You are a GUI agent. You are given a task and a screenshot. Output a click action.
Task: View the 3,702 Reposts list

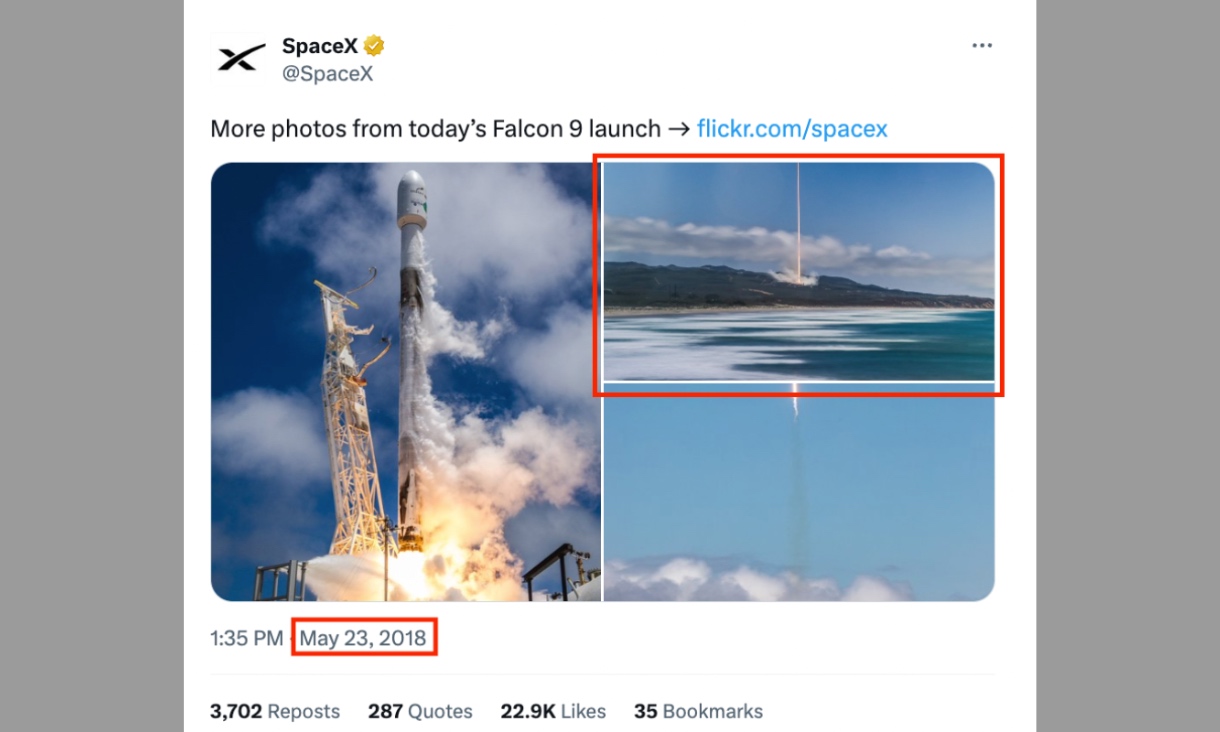coord(275,712)
